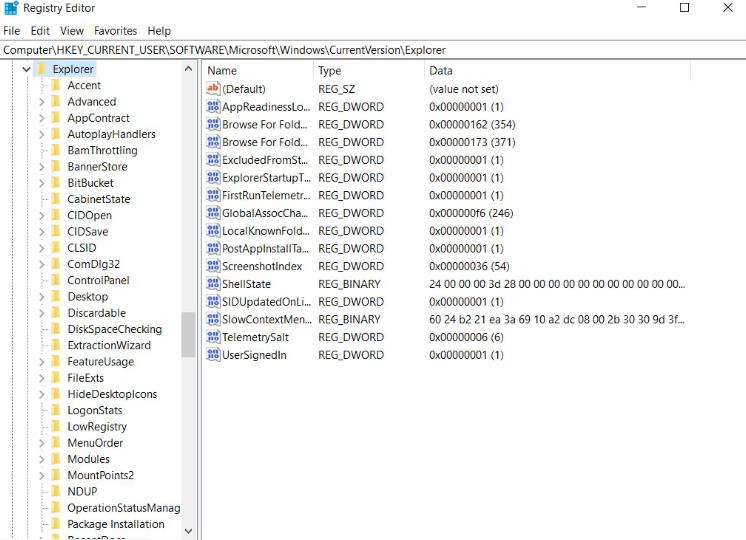Open the Help menu
This screenshot has width=746, height=540.
tap(159, 31)
